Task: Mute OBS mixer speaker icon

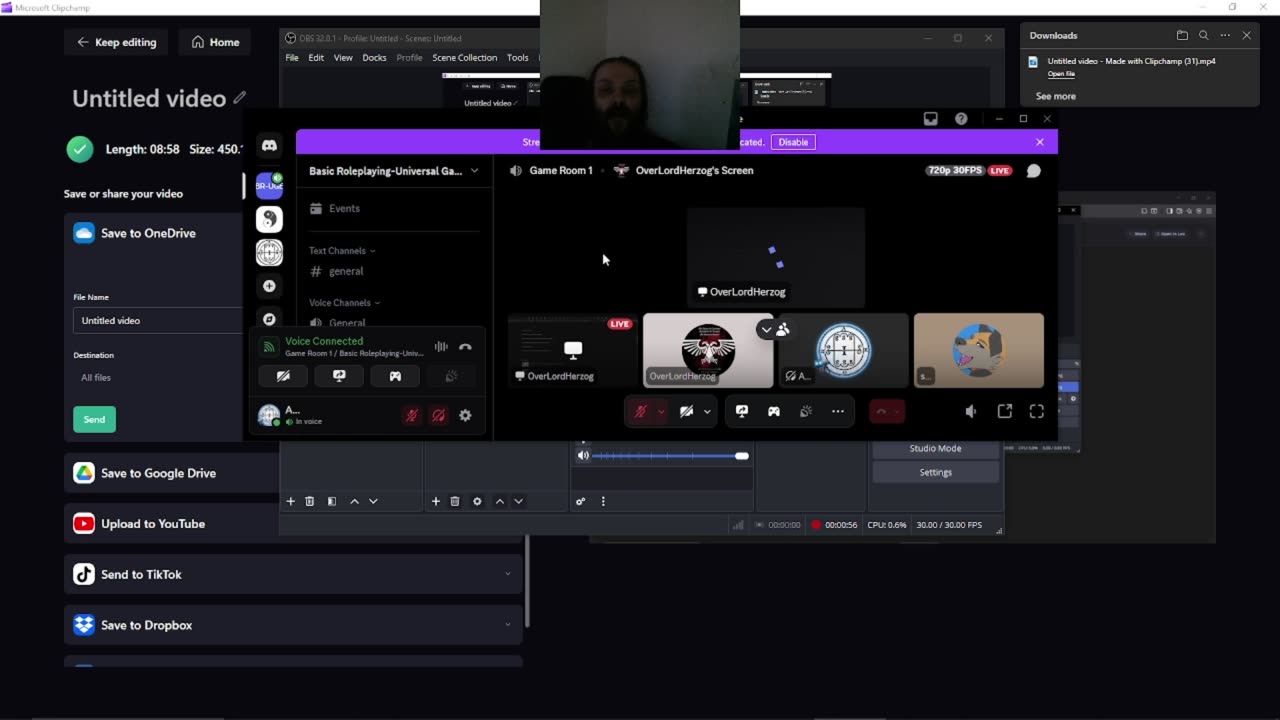Action: 583,456
